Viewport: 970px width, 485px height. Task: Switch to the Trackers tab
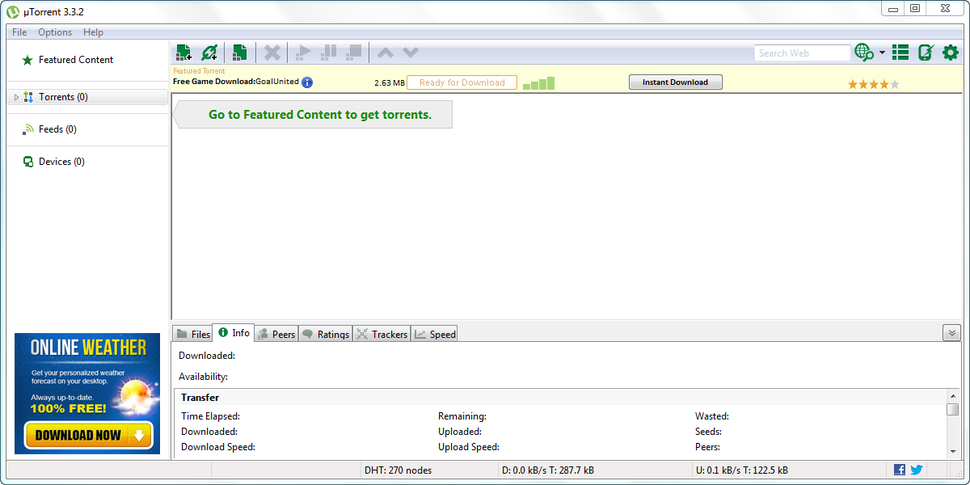[x=382, y=334]
